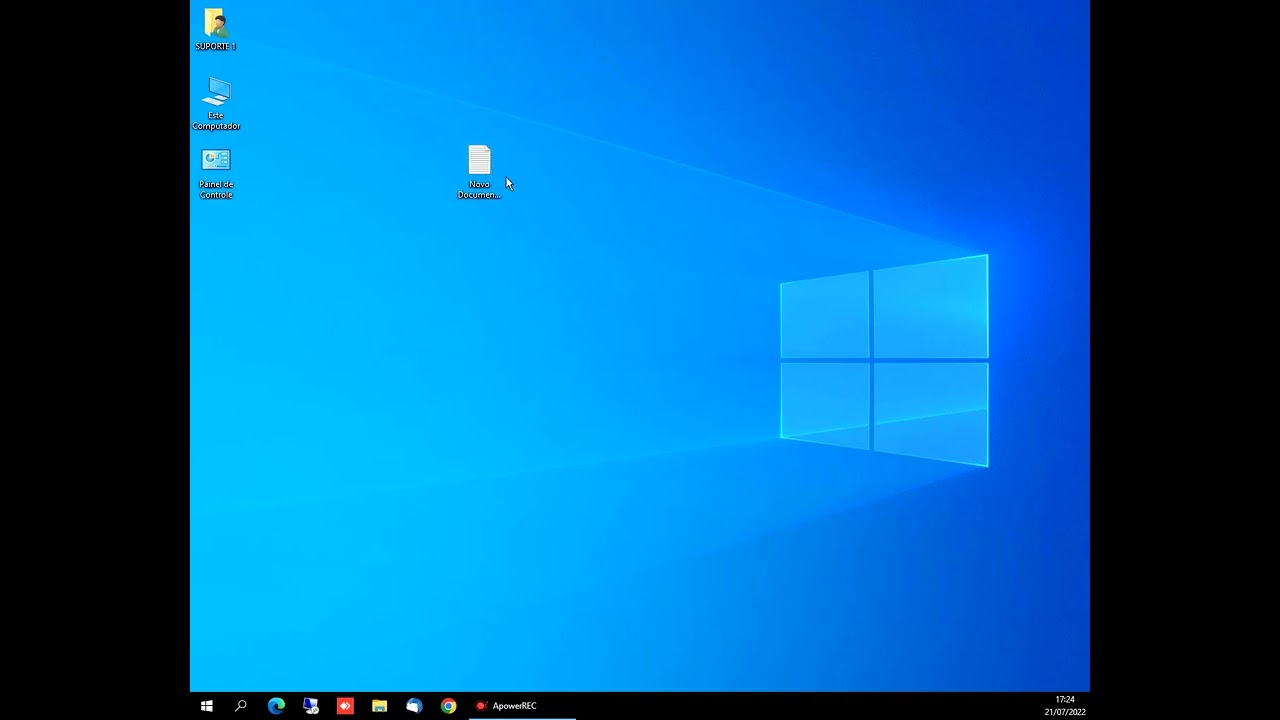This screenshot has width=1280, height=720.
Task: Select the Novo Documento text file icon
Action: click(479, 172)
